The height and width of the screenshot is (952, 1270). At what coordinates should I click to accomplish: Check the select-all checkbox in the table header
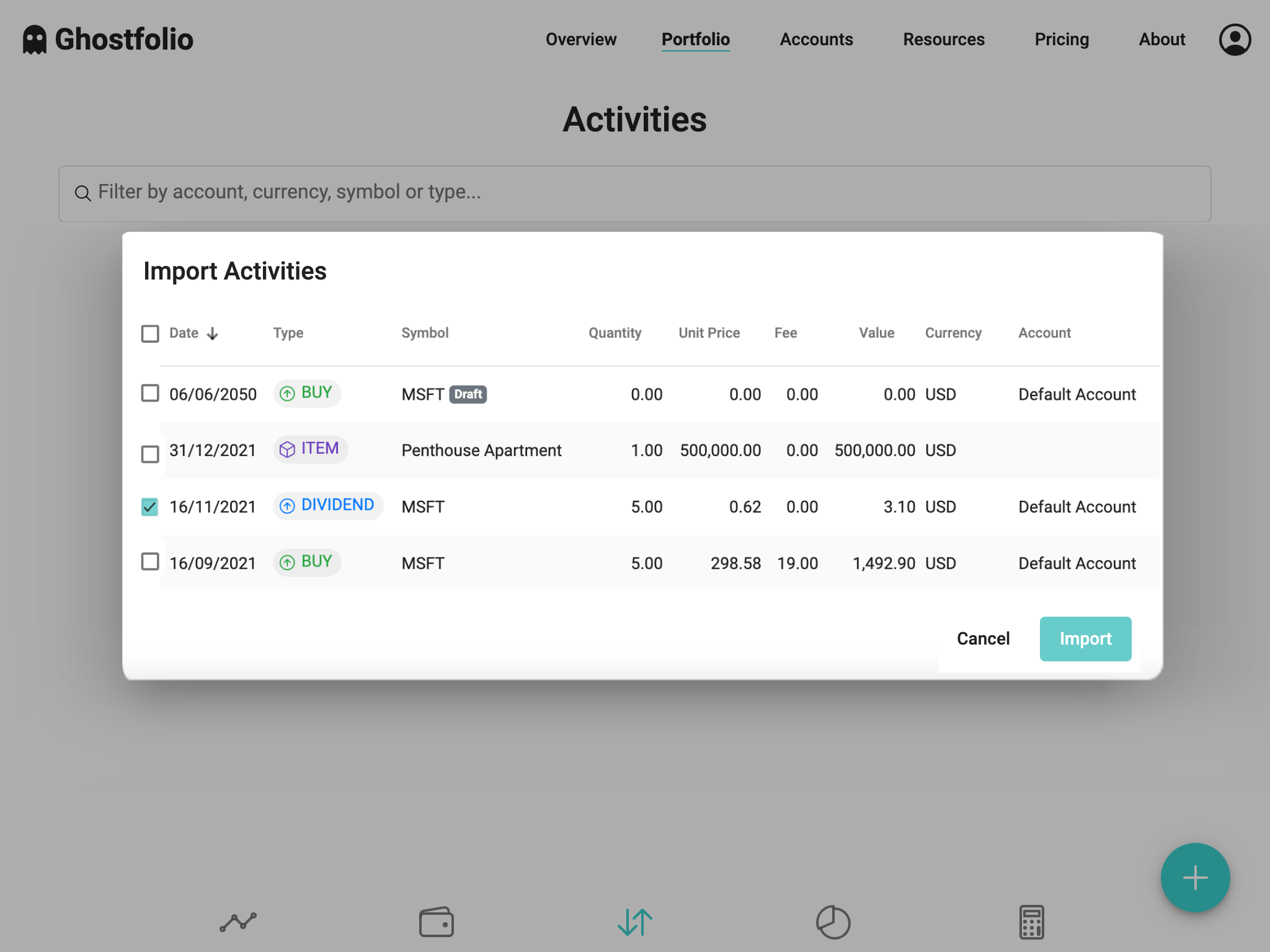click(150, 333)
